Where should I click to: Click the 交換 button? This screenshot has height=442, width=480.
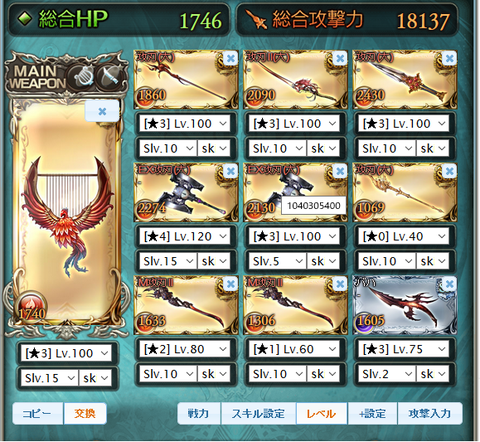point(85,413)
